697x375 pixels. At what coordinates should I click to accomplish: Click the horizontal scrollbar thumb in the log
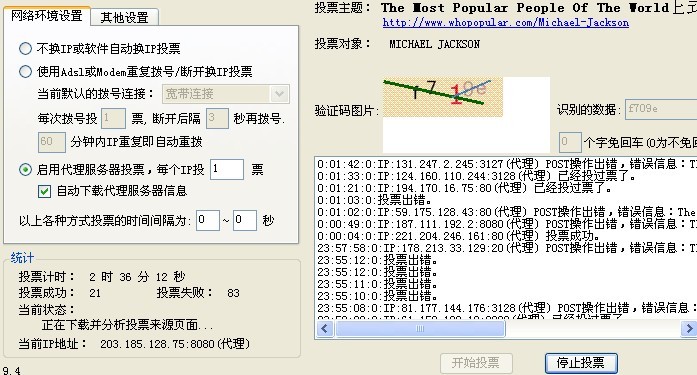(420, 329)
